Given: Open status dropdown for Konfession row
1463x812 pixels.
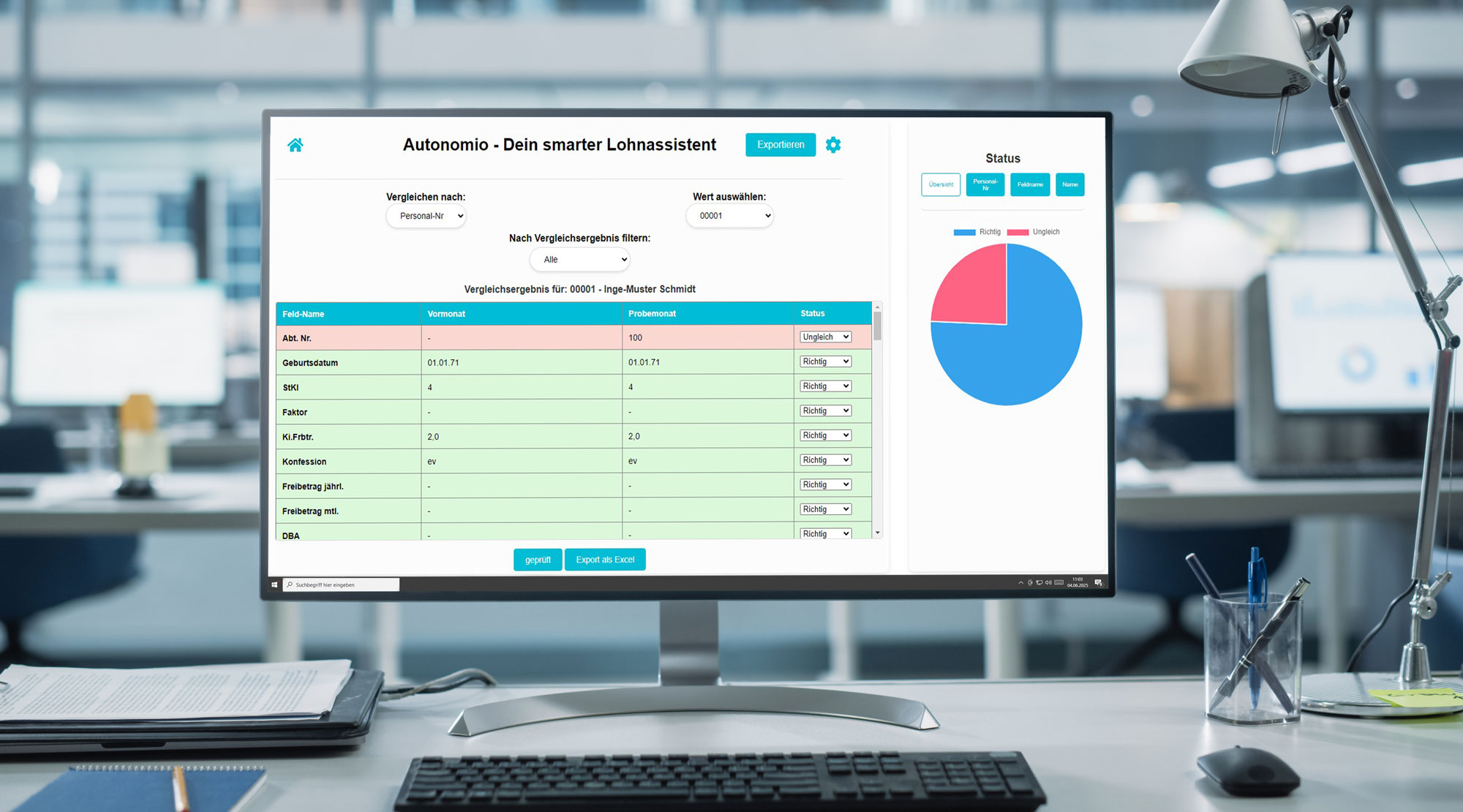Looking at the screenshot, I should [825, 460].
